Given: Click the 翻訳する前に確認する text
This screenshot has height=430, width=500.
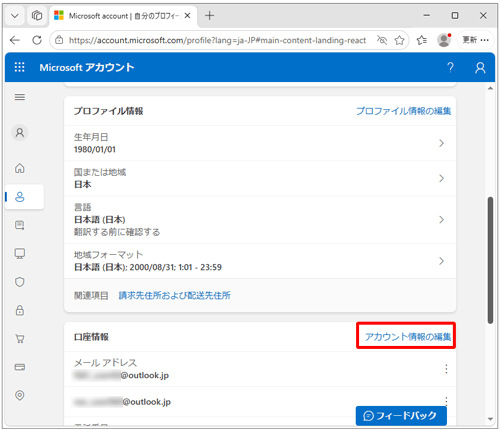Looking at the screenshot, I should tap(117, 232).
